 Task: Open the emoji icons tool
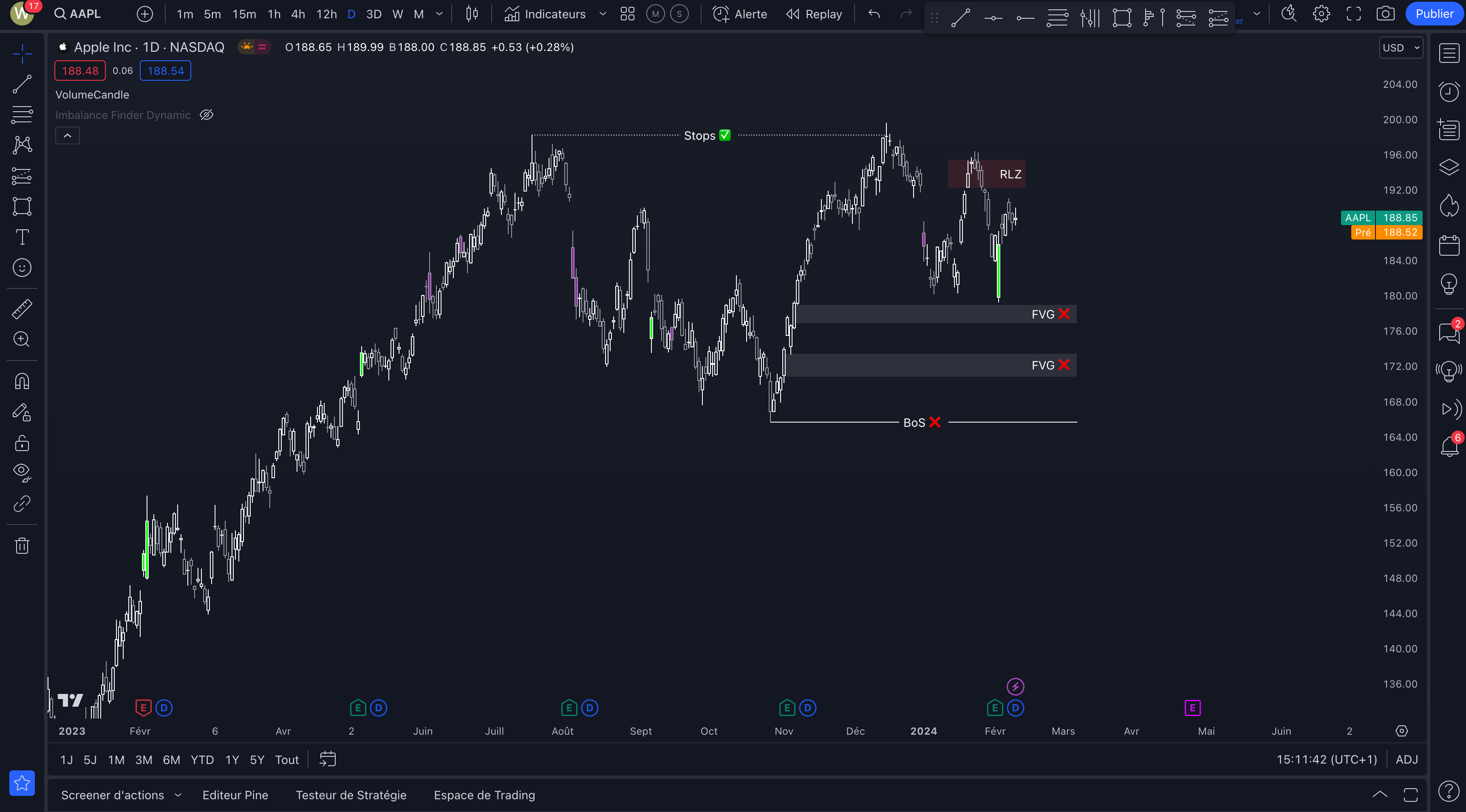[22, 267]
